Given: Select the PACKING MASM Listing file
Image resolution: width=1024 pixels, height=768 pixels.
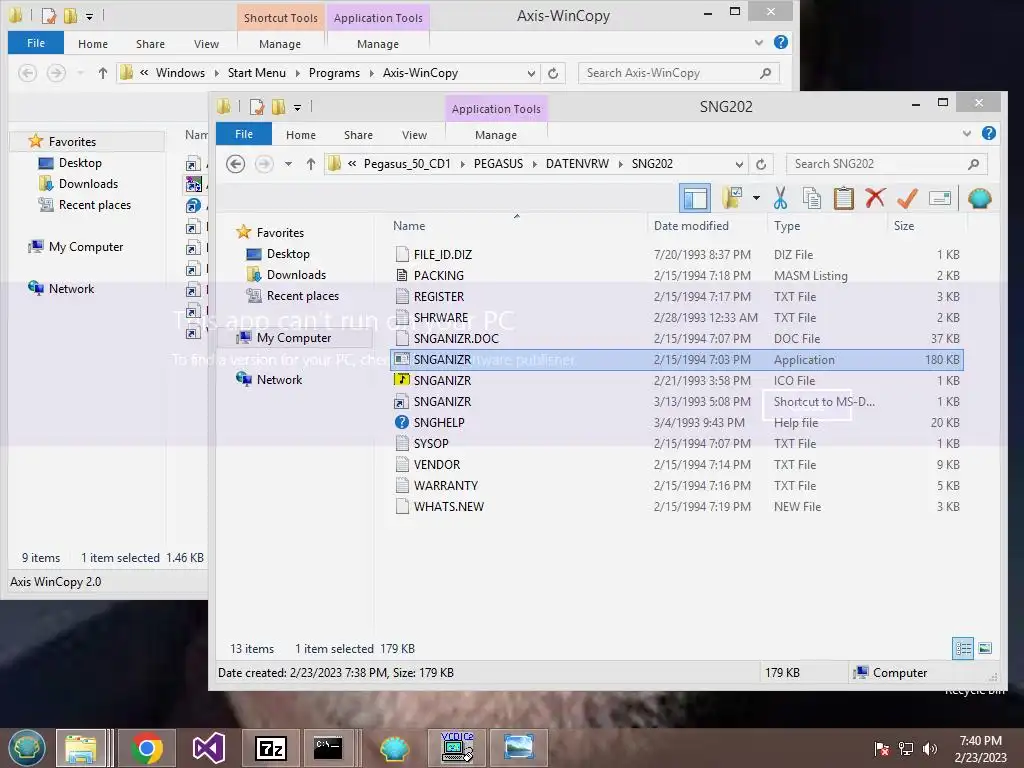Looking at the screenshot, I should pos(677,276).
